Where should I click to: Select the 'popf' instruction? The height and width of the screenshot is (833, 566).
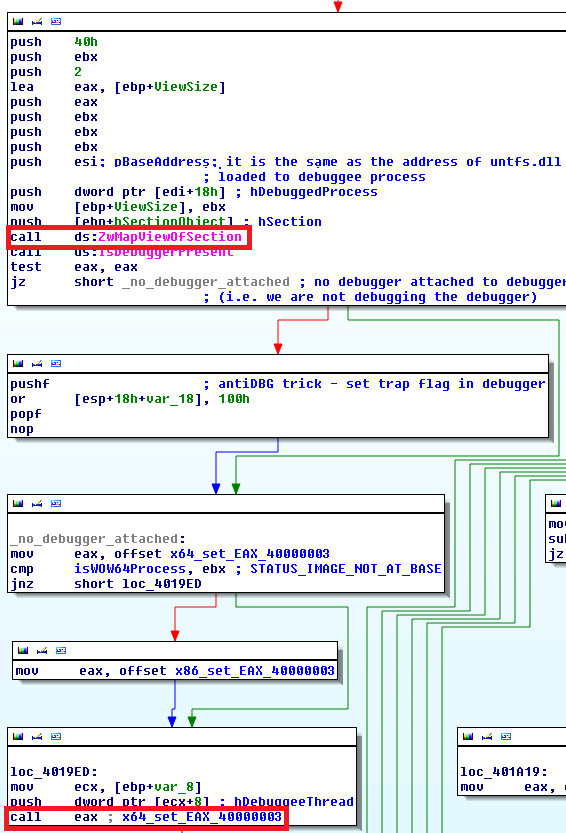tap(26, 414)
